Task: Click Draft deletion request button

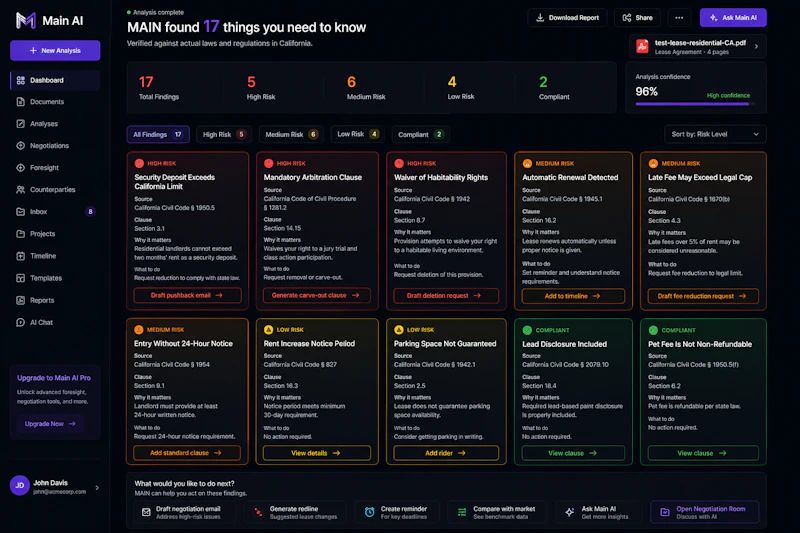Action: coord(446,296)
